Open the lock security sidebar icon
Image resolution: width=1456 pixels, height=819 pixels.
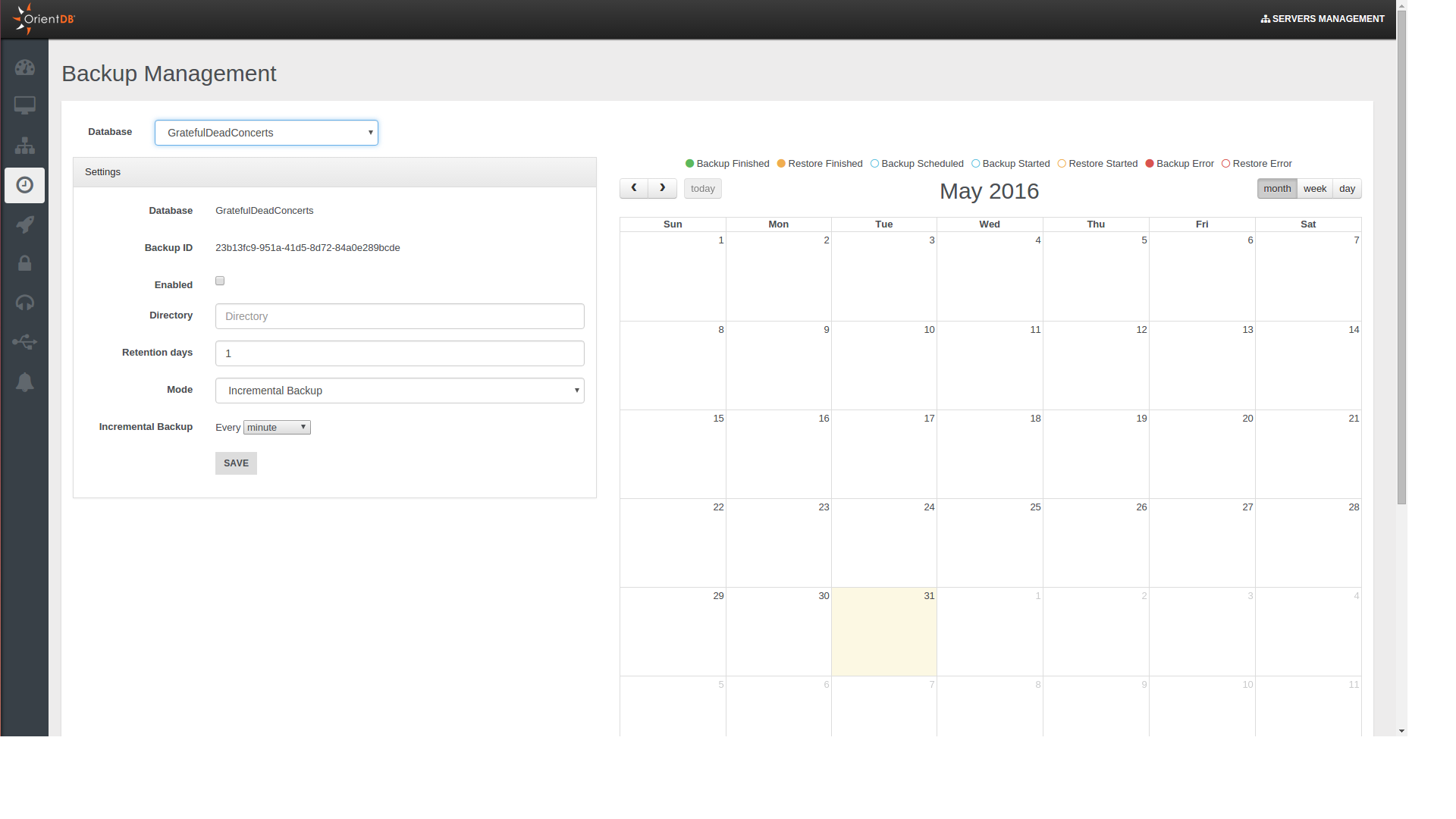(24, 263)
